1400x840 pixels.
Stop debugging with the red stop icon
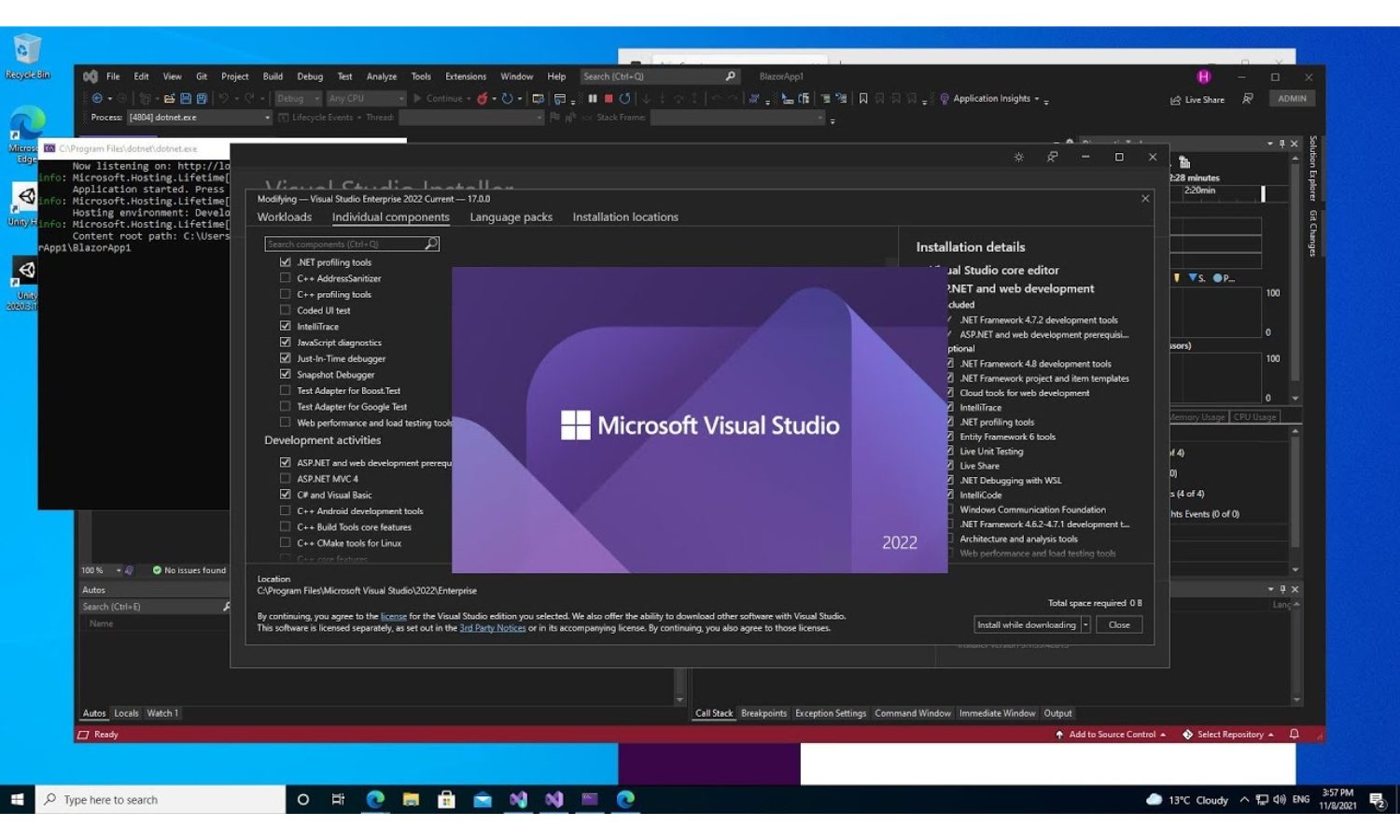609,98
